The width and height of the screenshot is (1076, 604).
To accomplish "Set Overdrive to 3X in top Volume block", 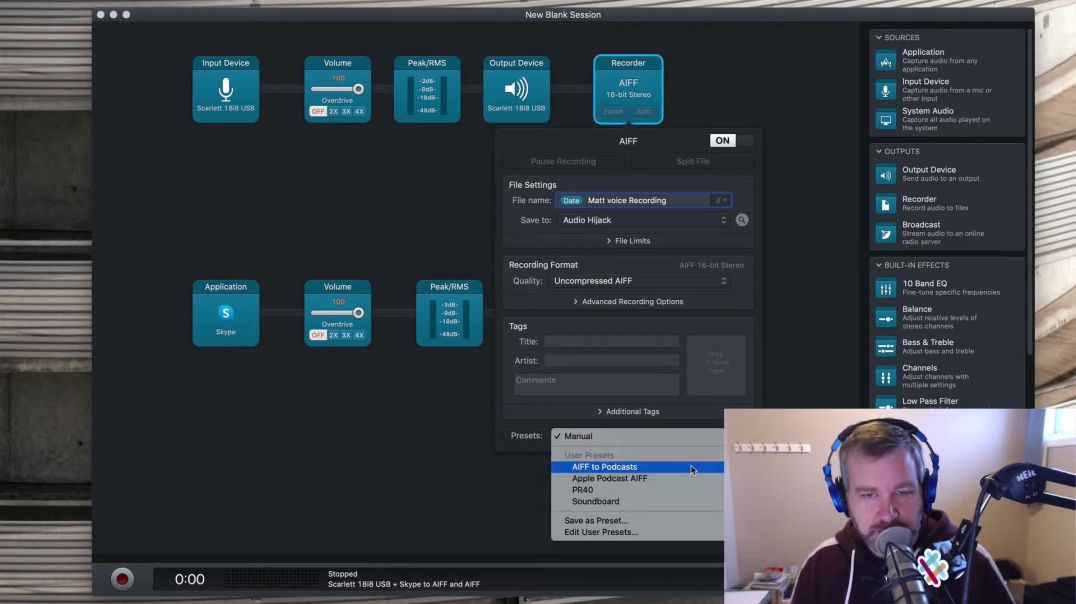I will (347, 111).
